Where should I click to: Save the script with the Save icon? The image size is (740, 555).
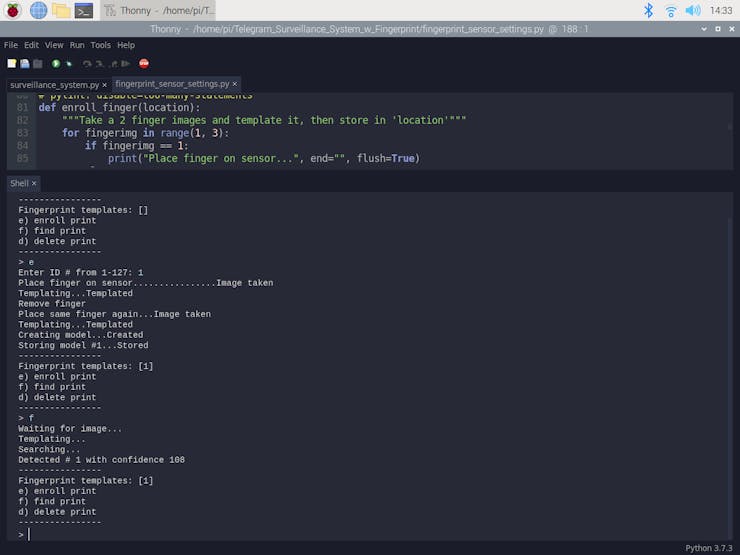click(x=38, y=63)
